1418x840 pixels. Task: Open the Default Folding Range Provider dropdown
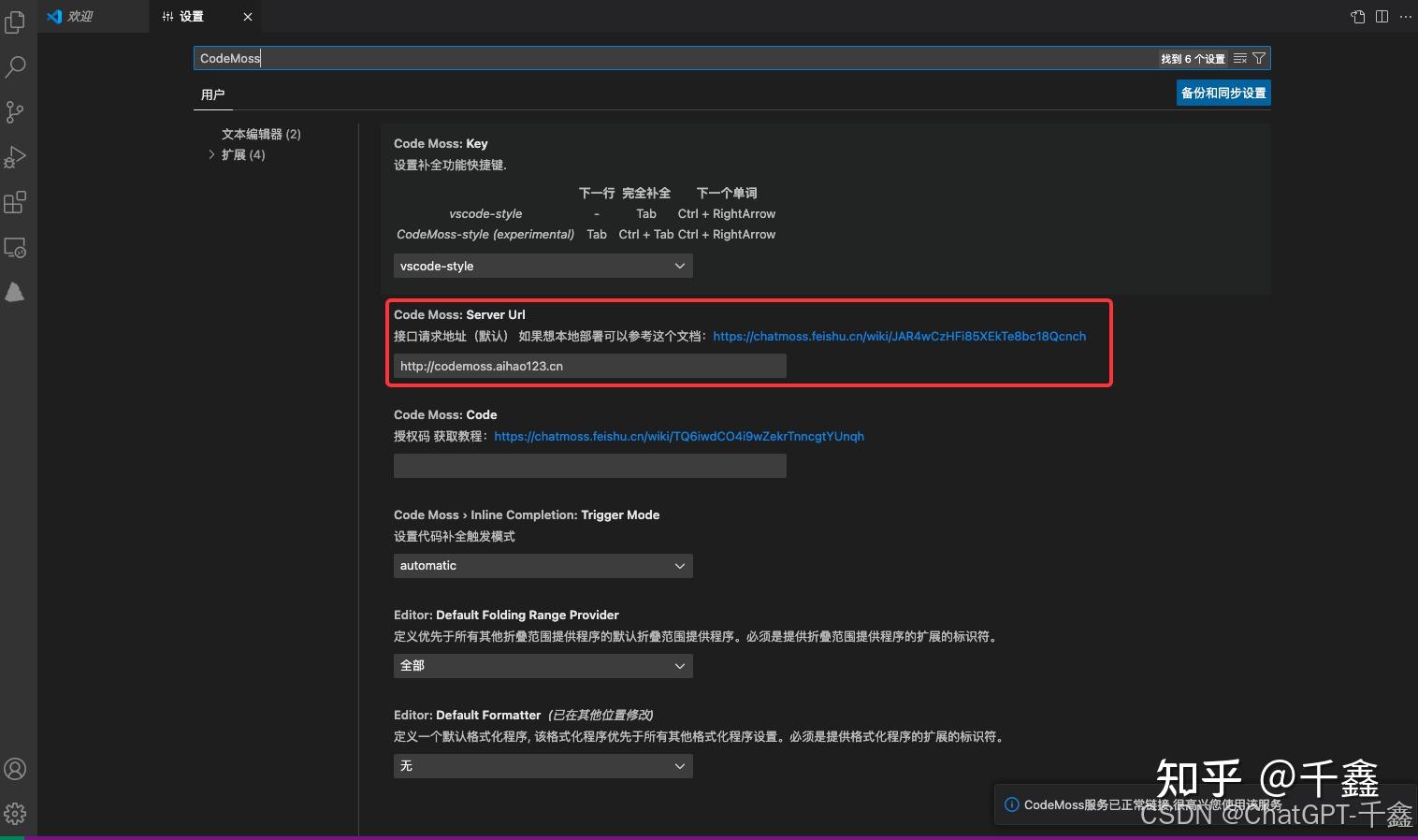pos(542,665)
